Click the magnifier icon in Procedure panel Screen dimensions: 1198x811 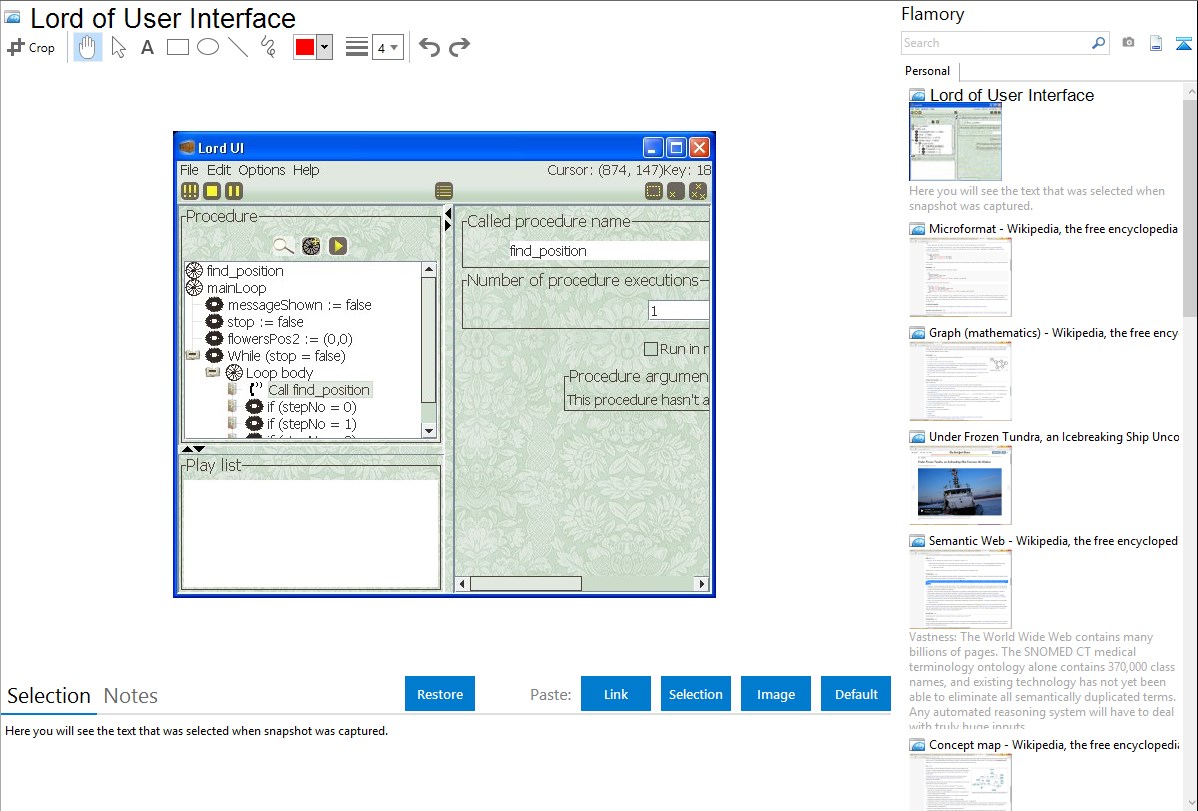[x=283, y=246]
